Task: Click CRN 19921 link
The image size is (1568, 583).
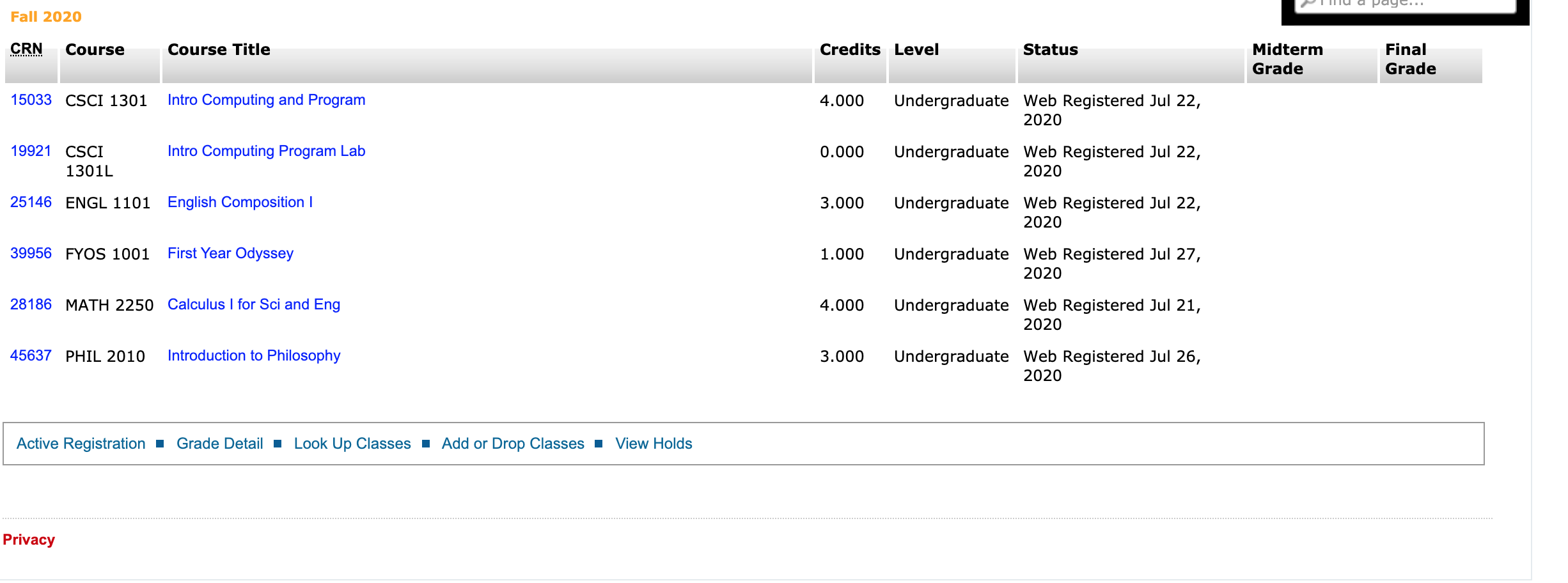Action: point(31,152)
